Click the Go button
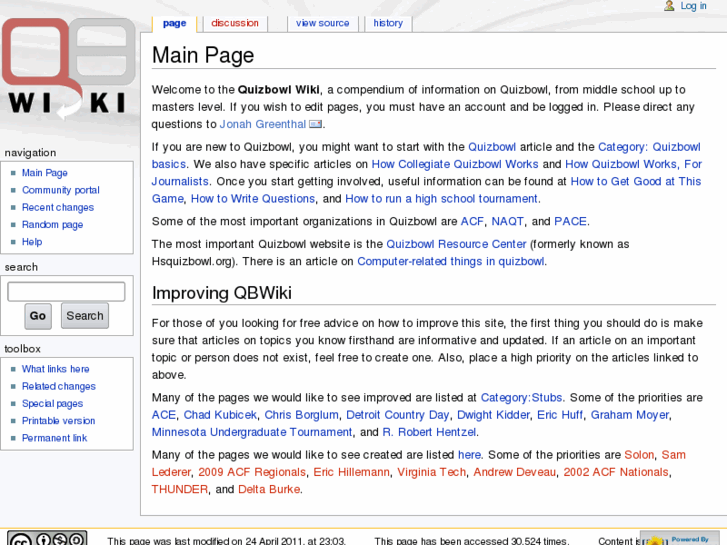The width and height of the screenshot is (727, 545). tap(38, 316)
